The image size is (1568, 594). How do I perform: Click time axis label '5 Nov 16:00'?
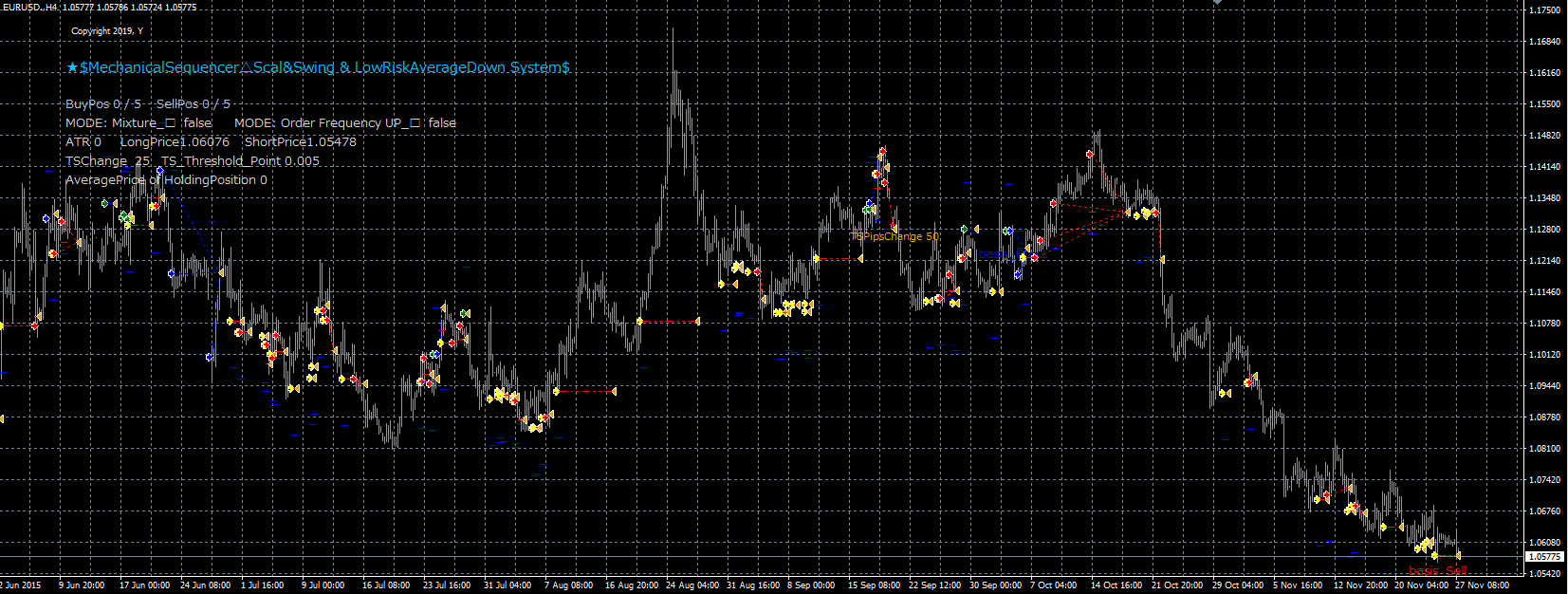coord(1298,585)
